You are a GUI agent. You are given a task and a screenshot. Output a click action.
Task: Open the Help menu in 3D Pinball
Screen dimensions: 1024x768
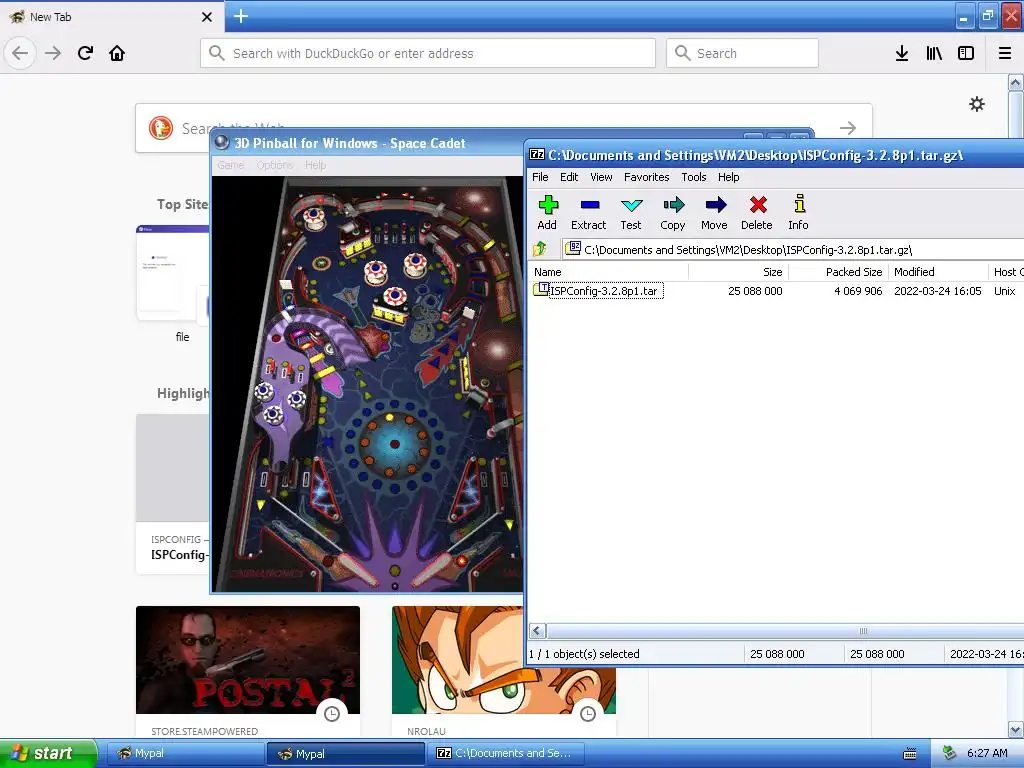pyautogui.click(x=315, y=165)
